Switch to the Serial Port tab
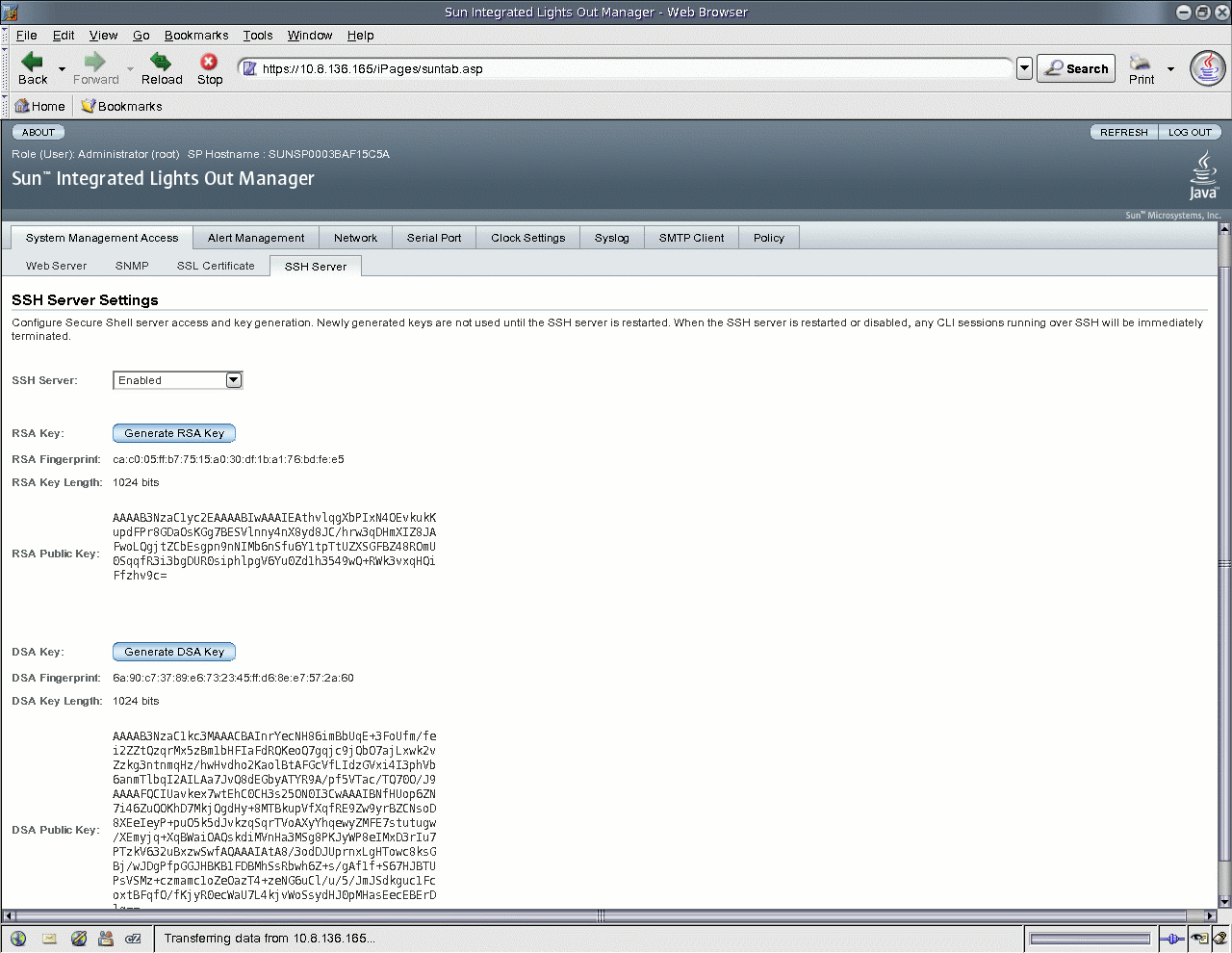1232x953 pixels. point(434,238)
